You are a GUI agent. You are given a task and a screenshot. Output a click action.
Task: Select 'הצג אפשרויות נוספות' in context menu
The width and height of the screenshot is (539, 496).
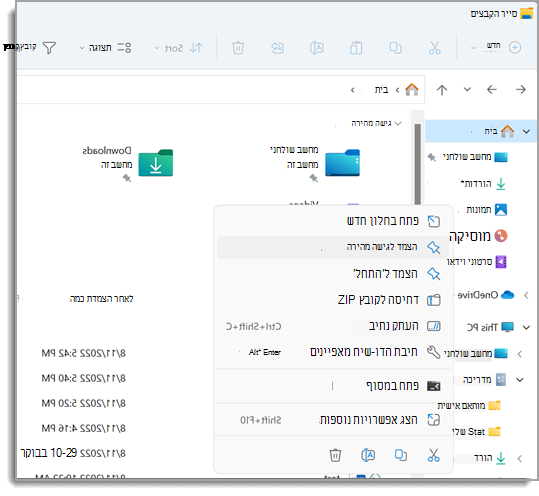[333, 419]
